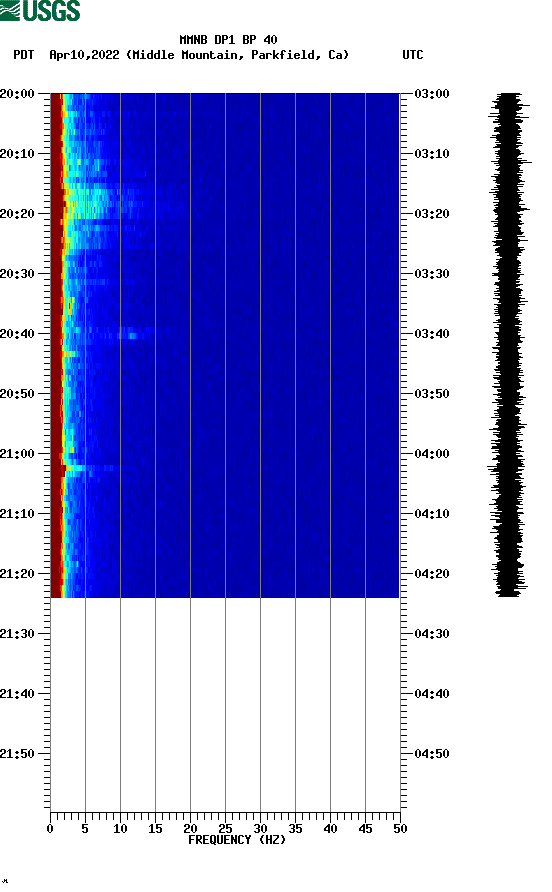Click the 15 Hz frequency tick label

click(155, 829)
